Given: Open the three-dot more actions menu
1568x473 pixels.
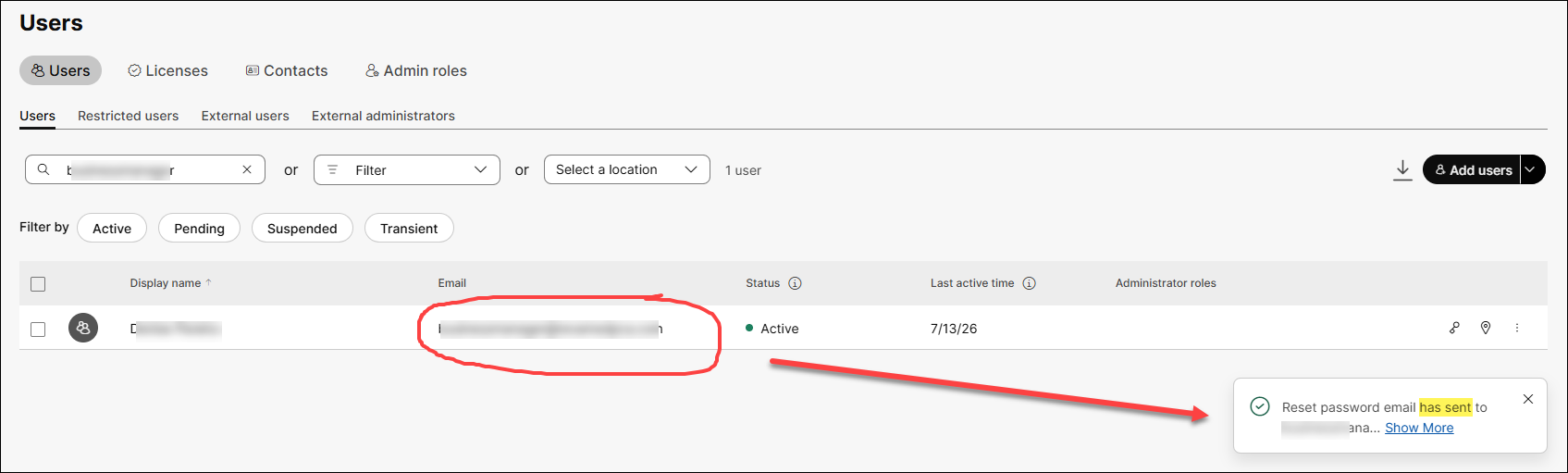Looking at the screenshot, I should point(1517,328).
